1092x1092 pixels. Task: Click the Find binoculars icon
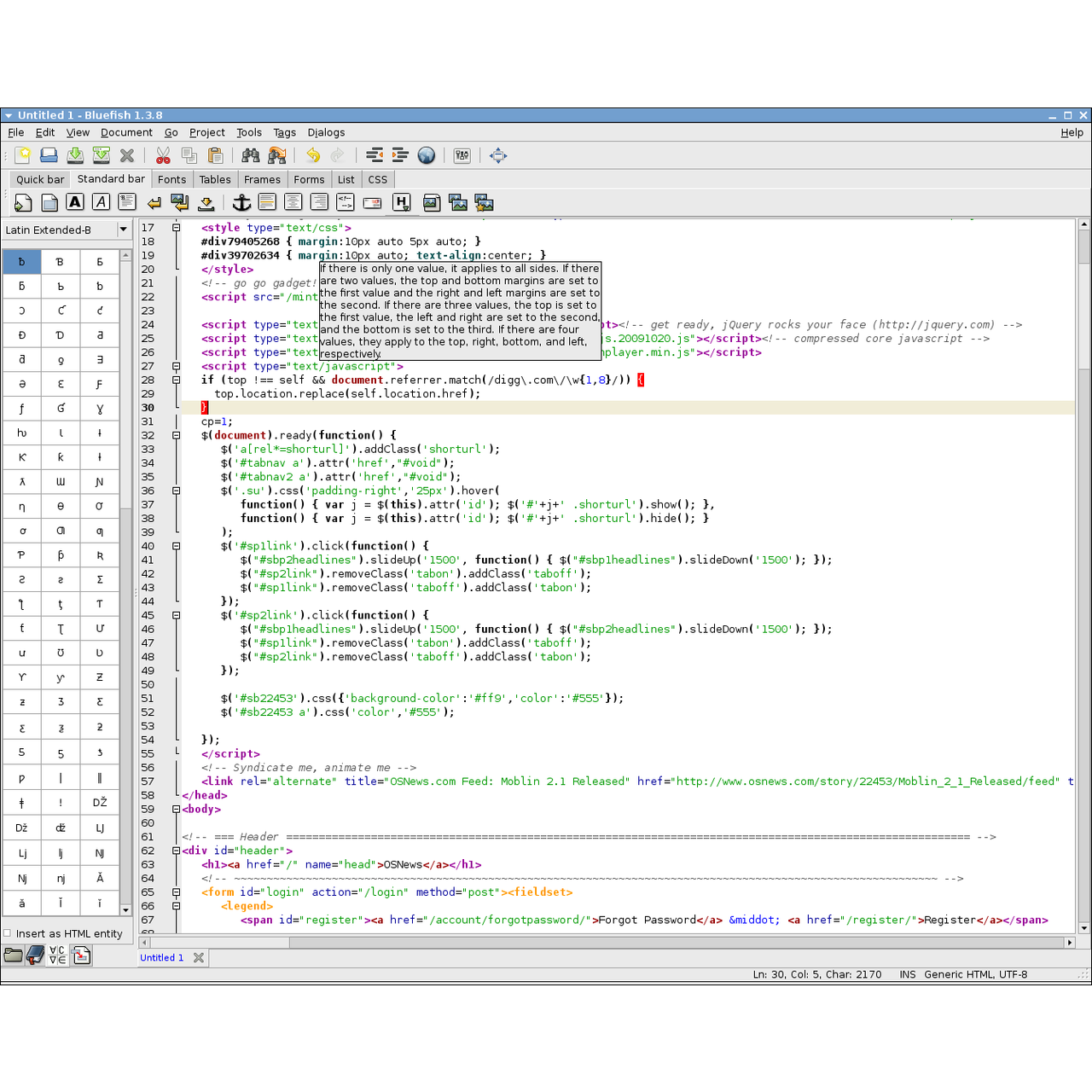[x=250, y=155]
